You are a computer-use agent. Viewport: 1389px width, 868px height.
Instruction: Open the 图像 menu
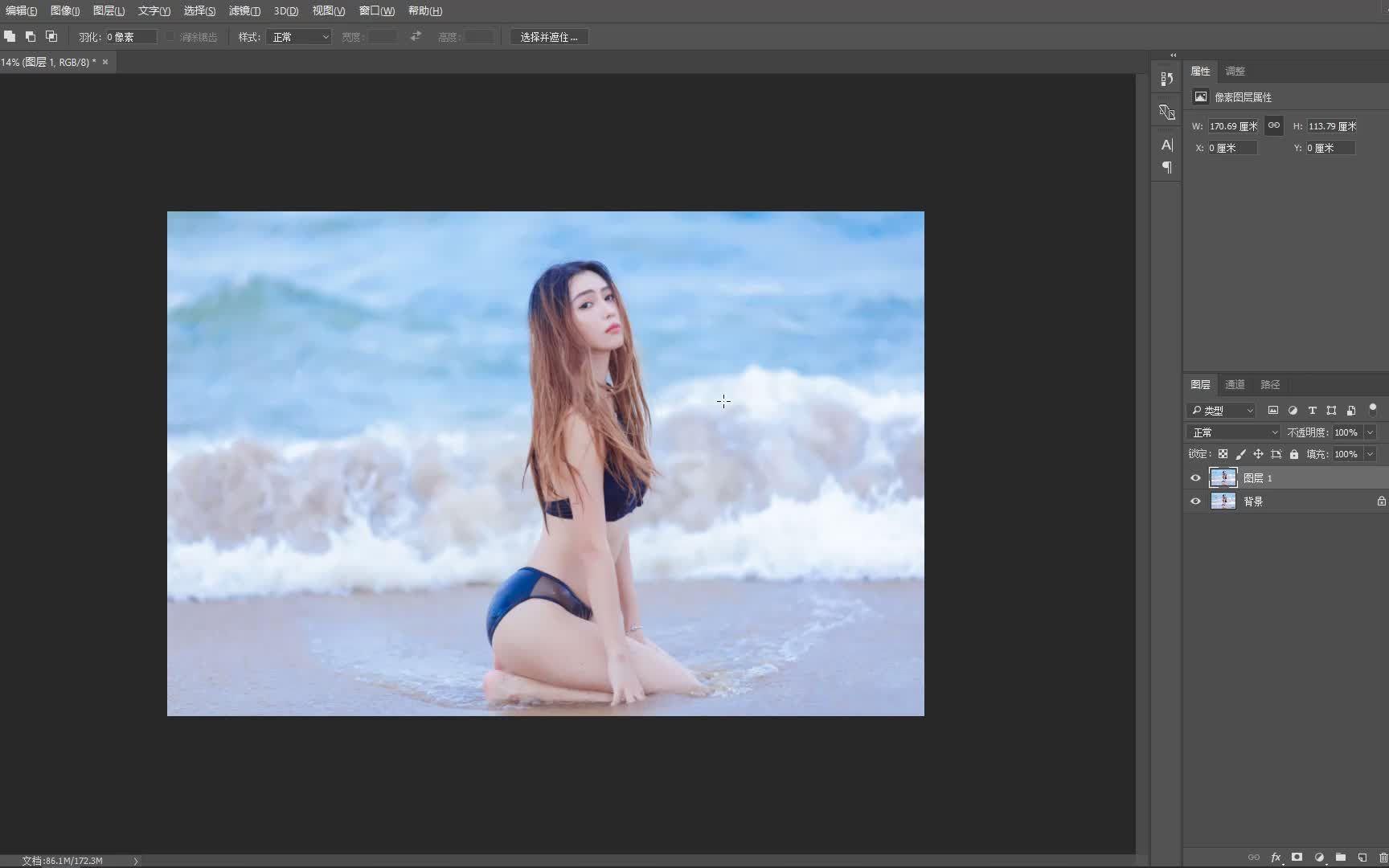pyautogui.click(x=65, y=10)
